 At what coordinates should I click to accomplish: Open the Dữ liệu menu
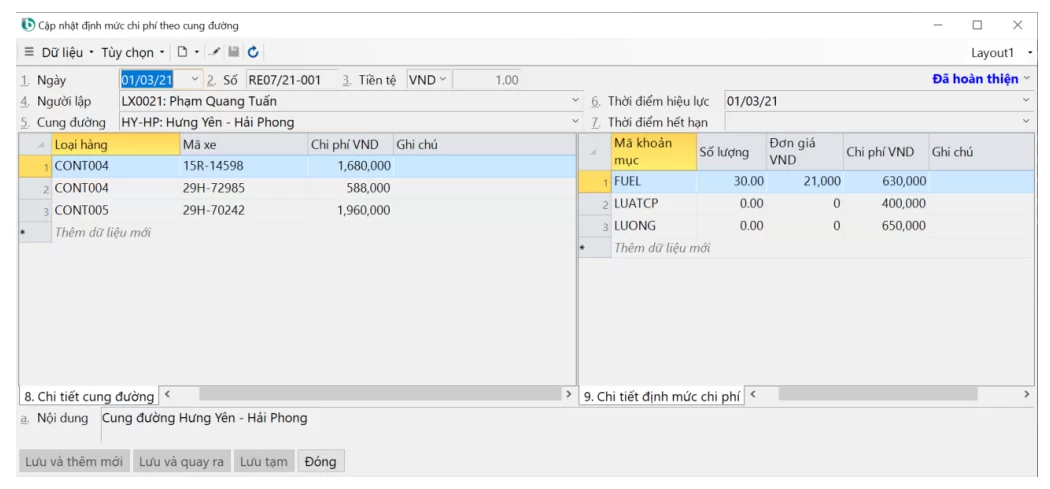coord(67,52)
